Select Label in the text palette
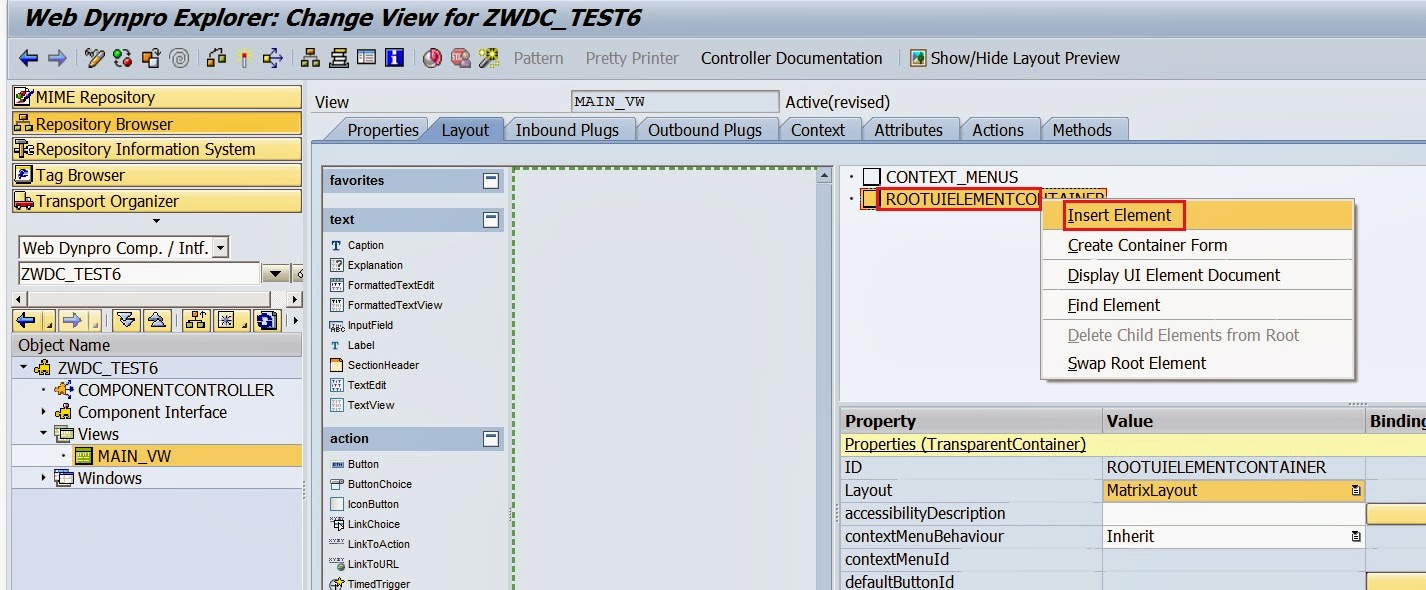 (360, 345)
